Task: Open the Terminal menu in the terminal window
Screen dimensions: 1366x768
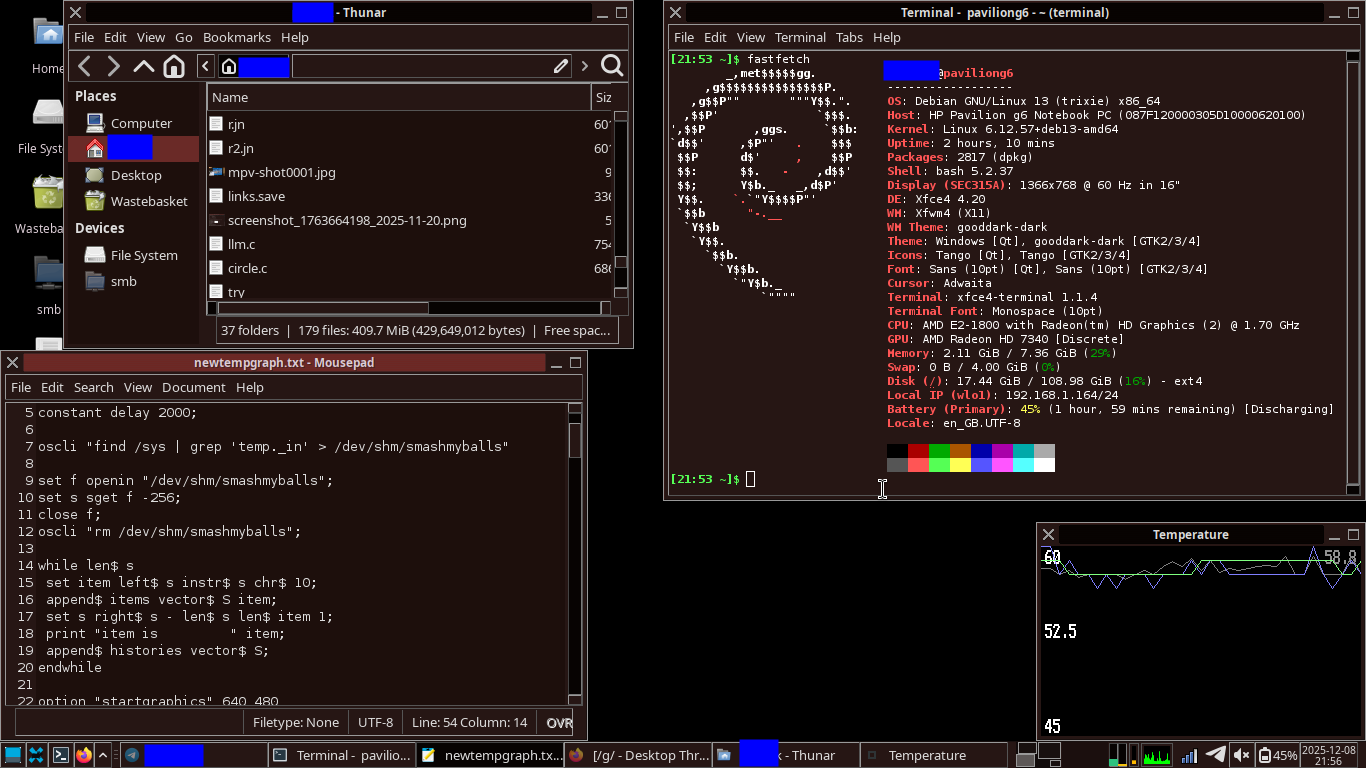Action: pos(801,37)
